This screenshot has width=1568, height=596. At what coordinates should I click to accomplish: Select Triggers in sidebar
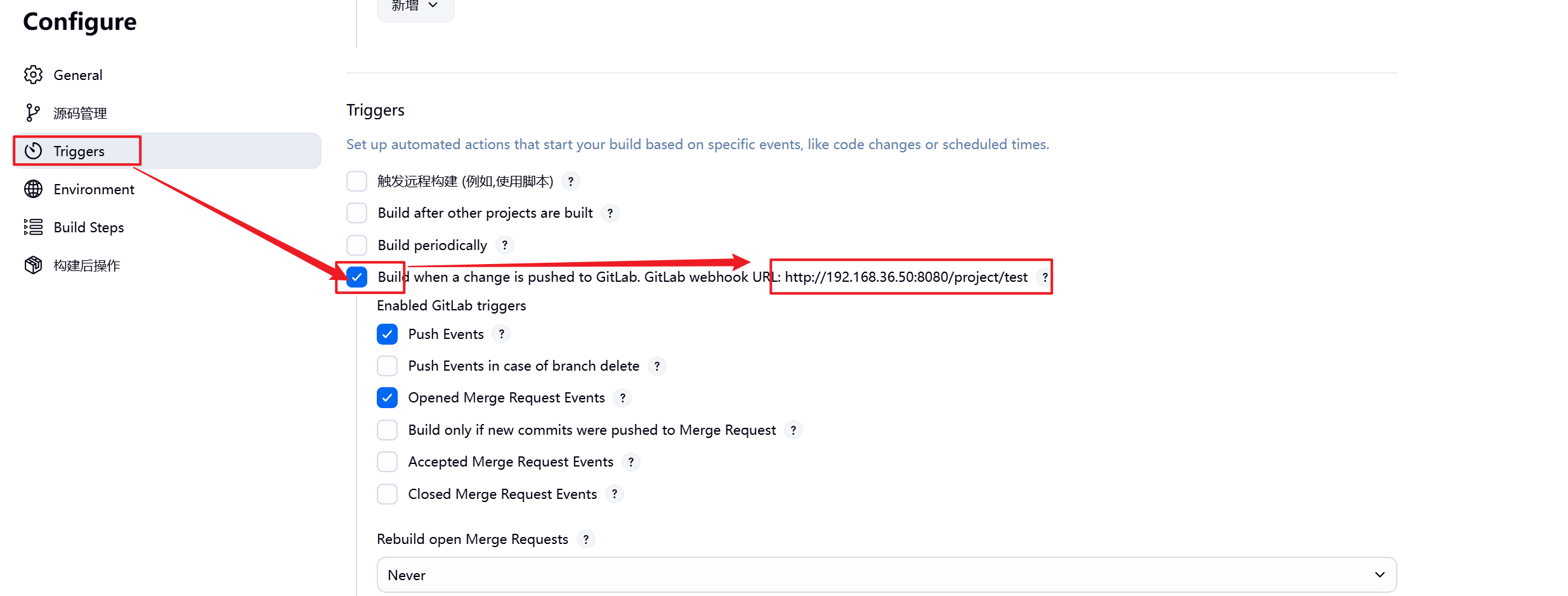click(x=167, y=151)
